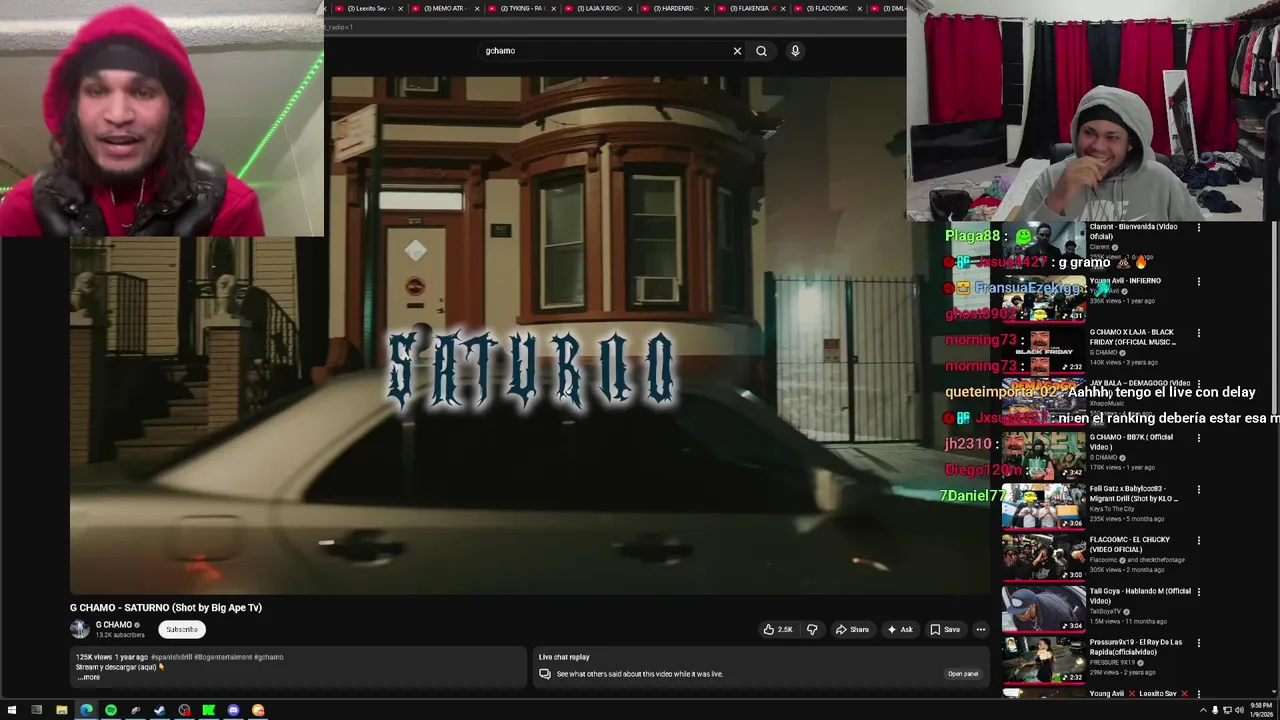Clear the gchamo search text with X
The width and height of the screenshot is (1280, 720).
coord(737,51)
